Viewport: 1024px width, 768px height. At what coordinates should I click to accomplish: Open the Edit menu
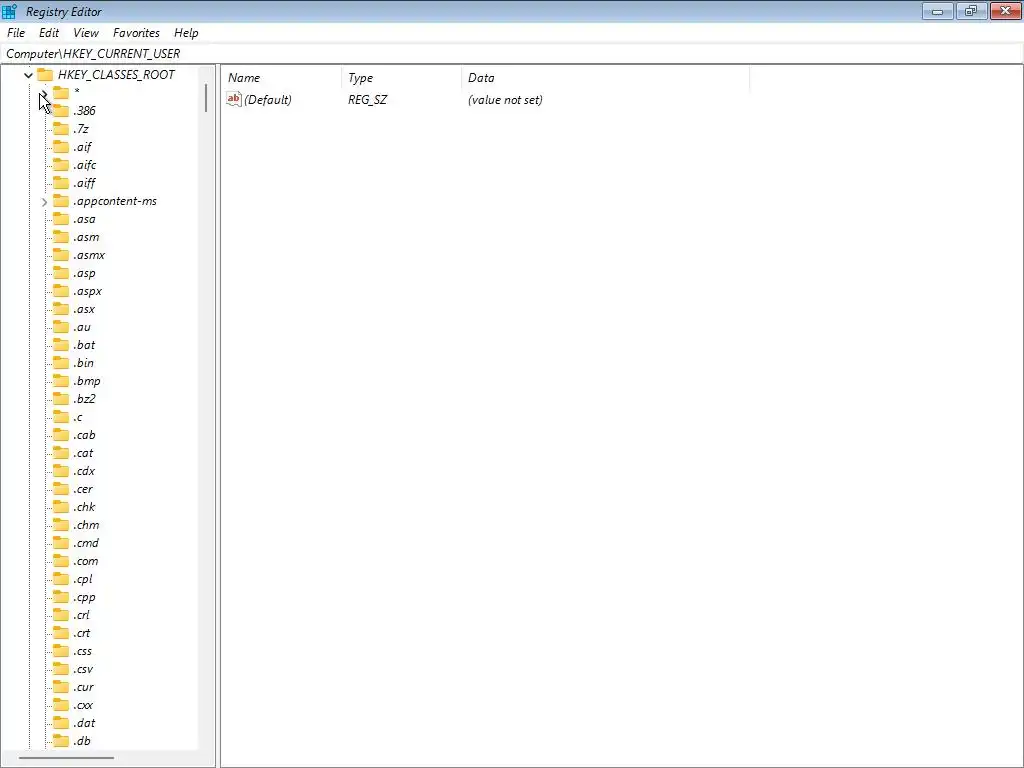(49, 33)
